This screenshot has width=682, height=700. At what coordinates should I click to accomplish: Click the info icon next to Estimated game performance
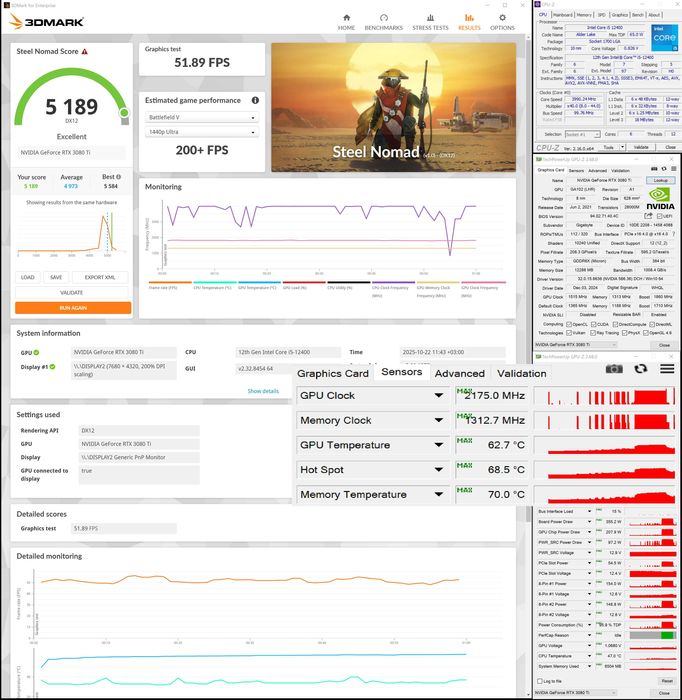pyautogui.click(x=255, y=100)
